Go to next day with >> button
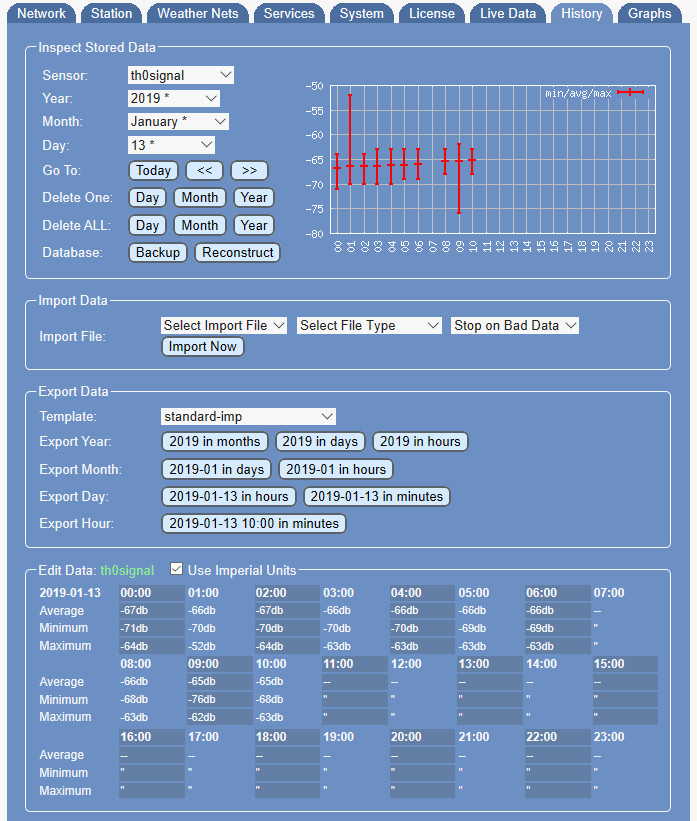 (x=249, y=171)
